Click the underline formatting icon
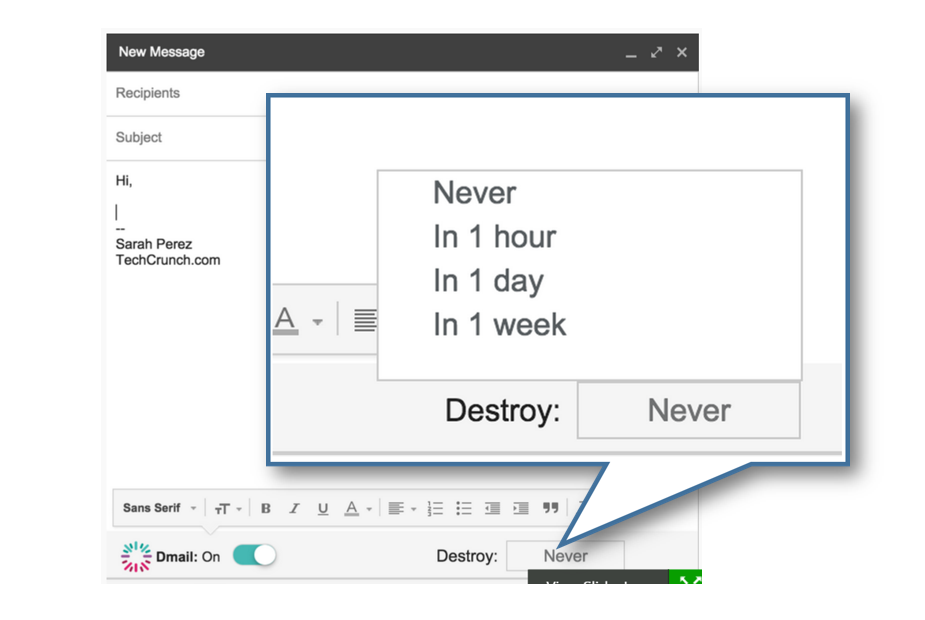This screenshot has width=925, height=620. tap(322, 509)
